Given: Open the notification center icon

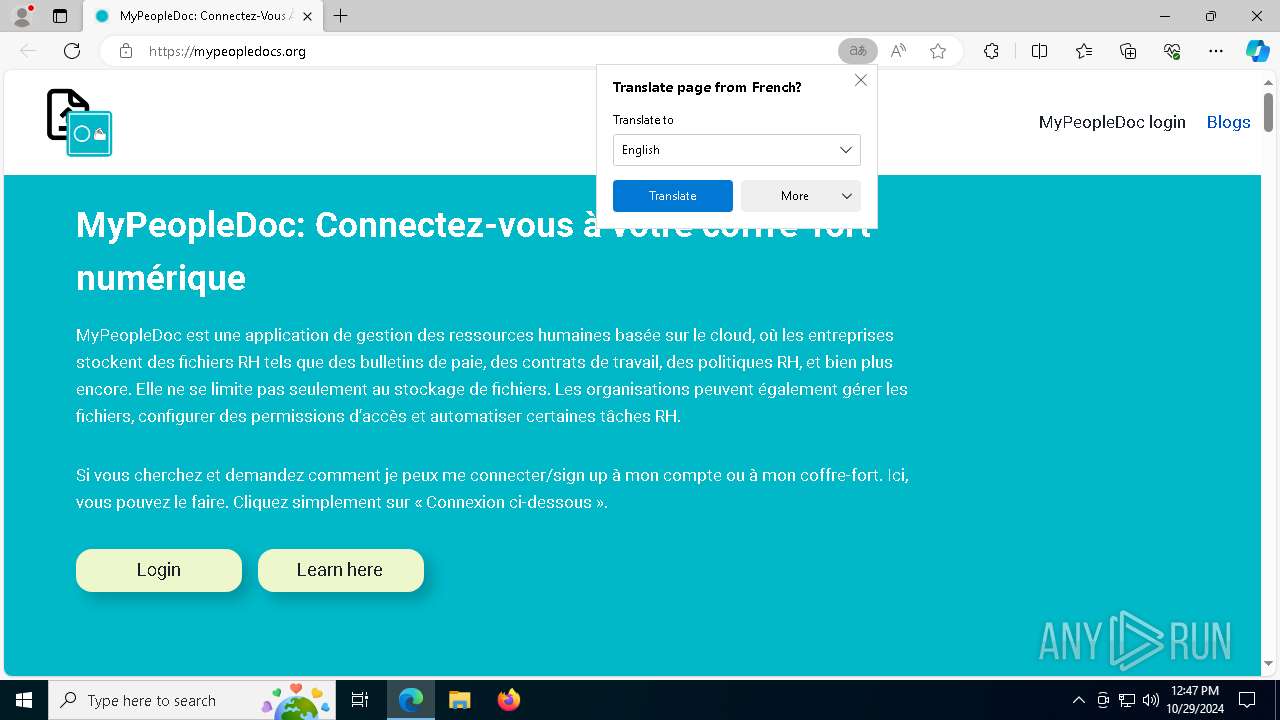Looking at the screenshot, I should pos(1247,700).
